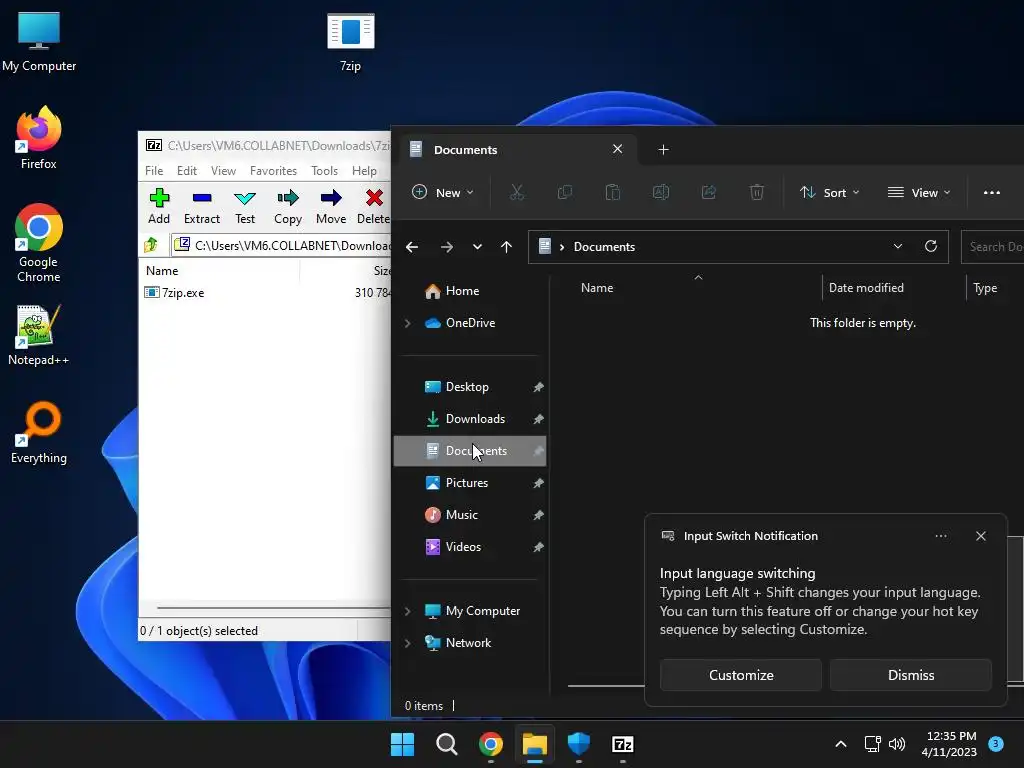Click the Search Documents box
Screen dimensions: 1024x768
click(x=993, y=247)
